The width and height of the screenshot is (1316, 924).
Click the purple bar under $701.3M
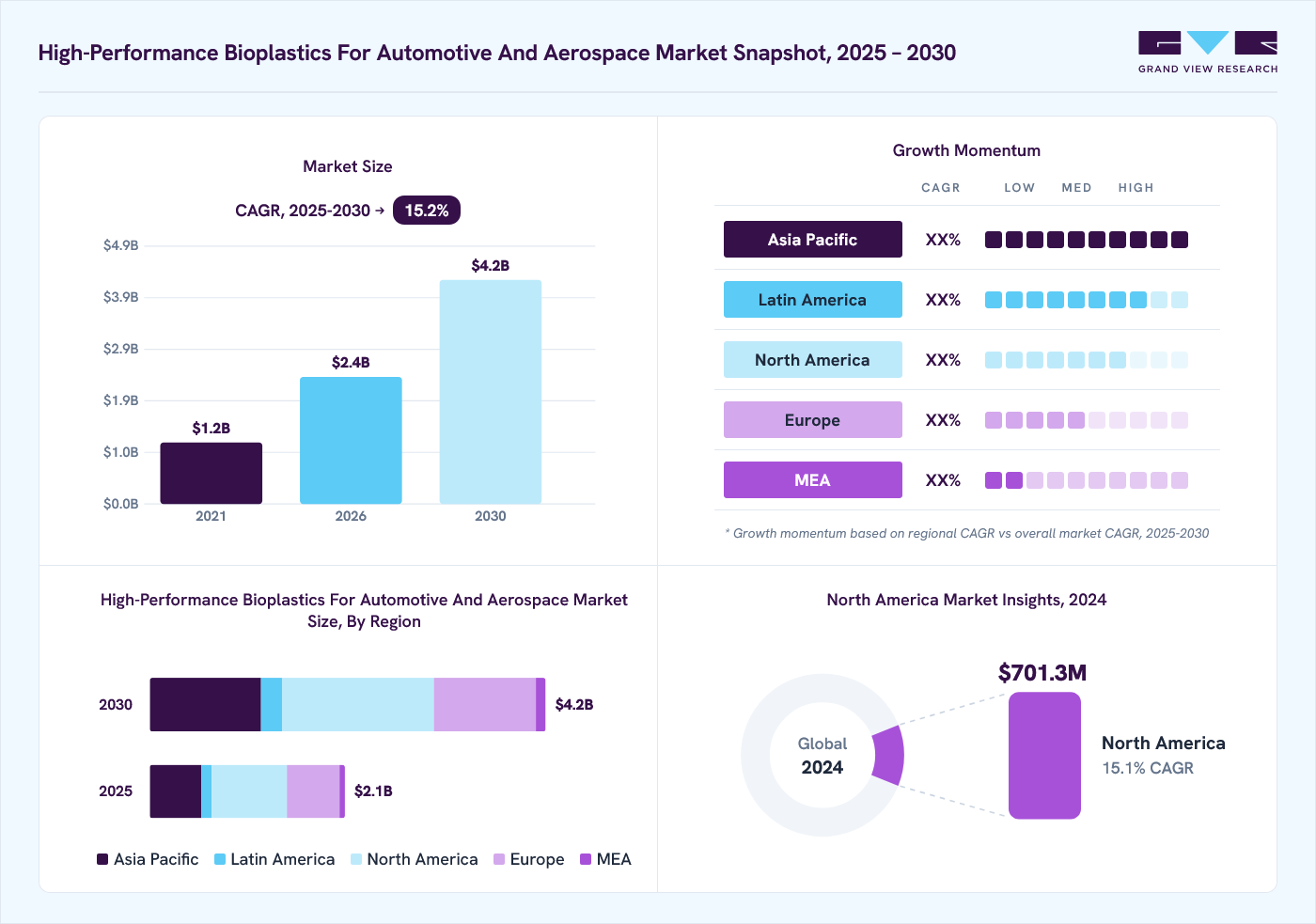click(x=1044, y=756)
